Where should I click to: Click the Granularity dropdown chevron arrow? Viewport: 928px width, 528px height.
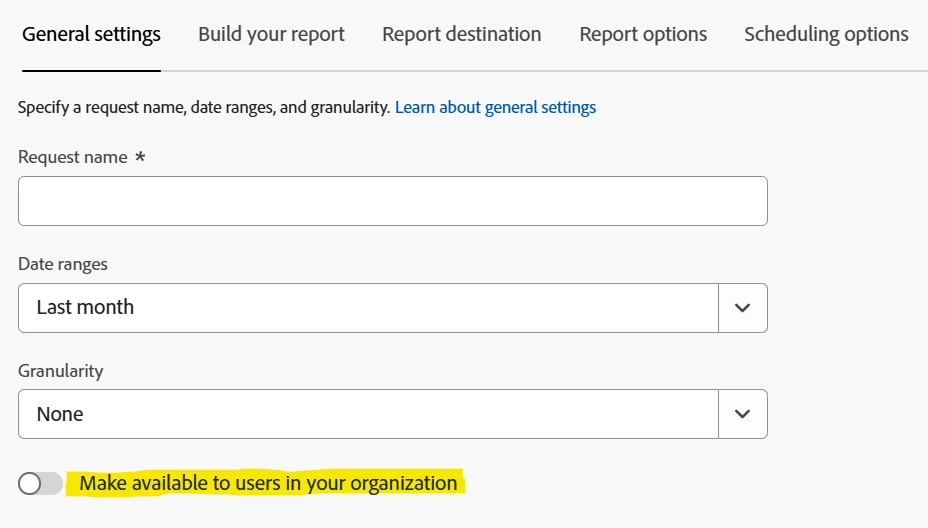click(742, 414)
